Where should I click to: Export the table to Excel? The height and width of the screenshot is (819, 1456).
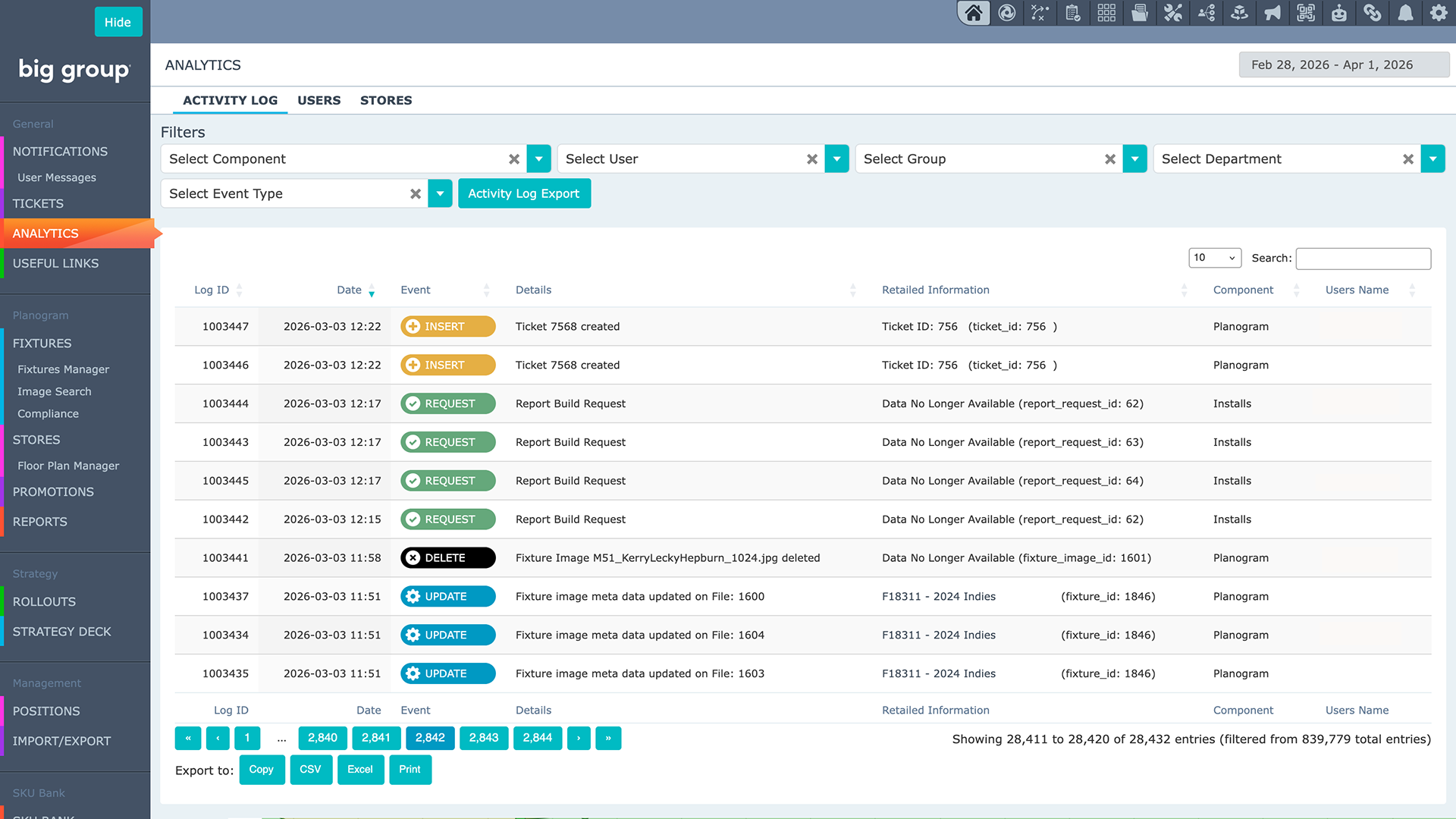point(360,770)
